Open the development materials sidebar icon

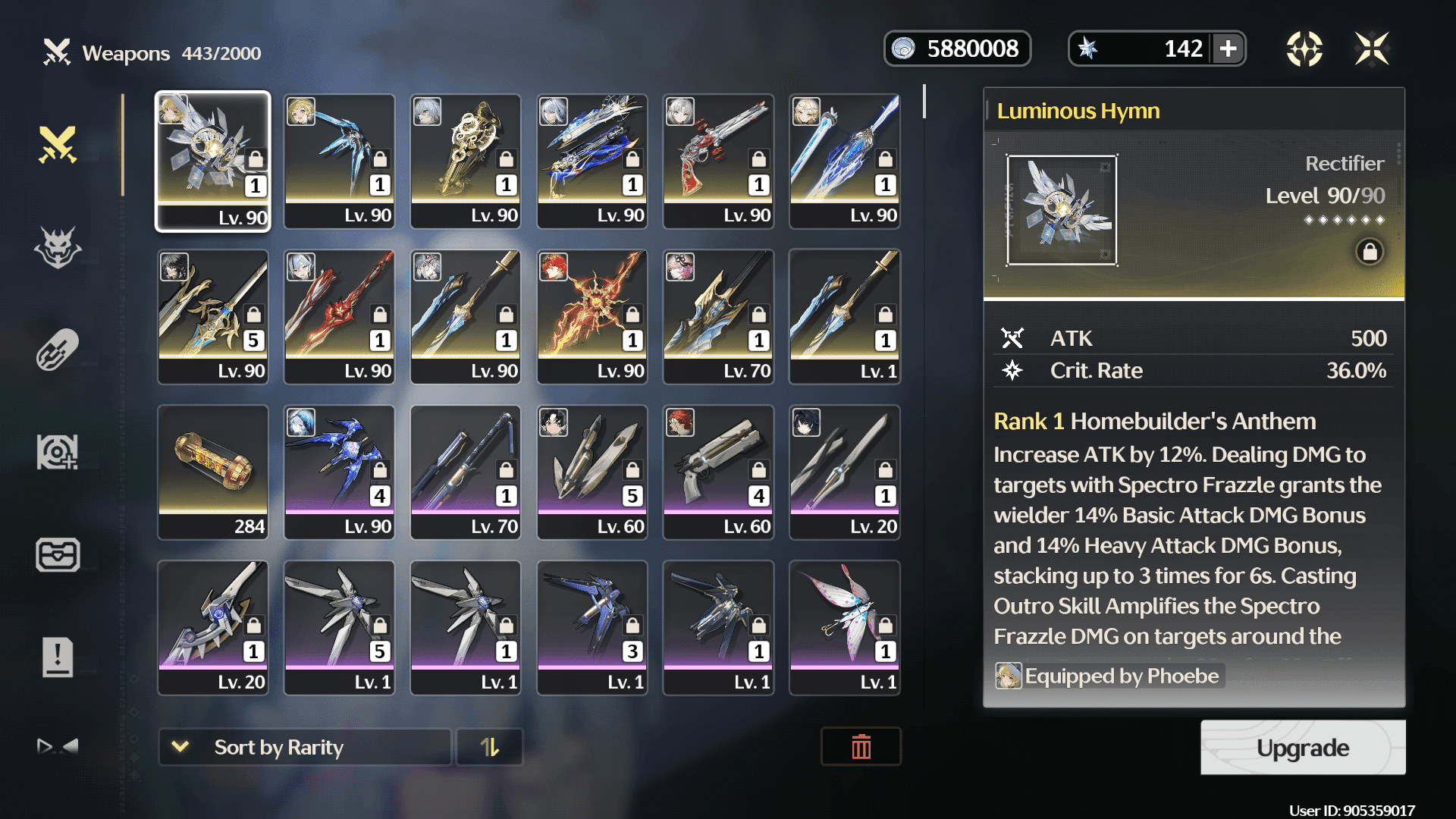58,452
